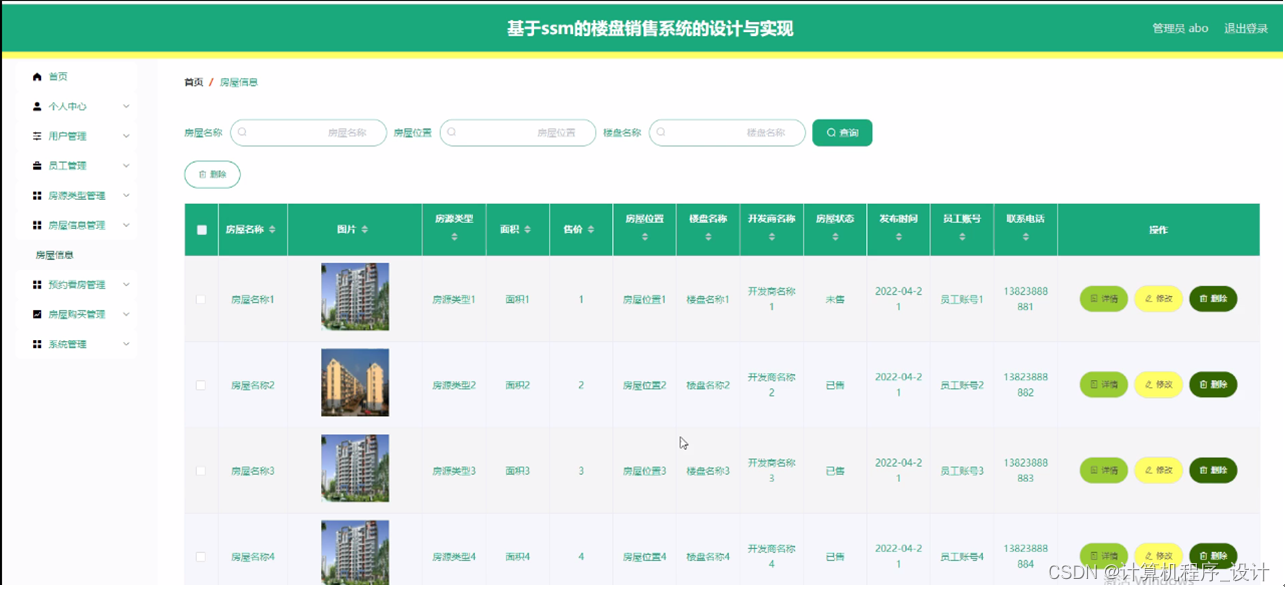Open 用户管理 menu label
This screenshot has width=1285, height=591.
tap(67, 136)
